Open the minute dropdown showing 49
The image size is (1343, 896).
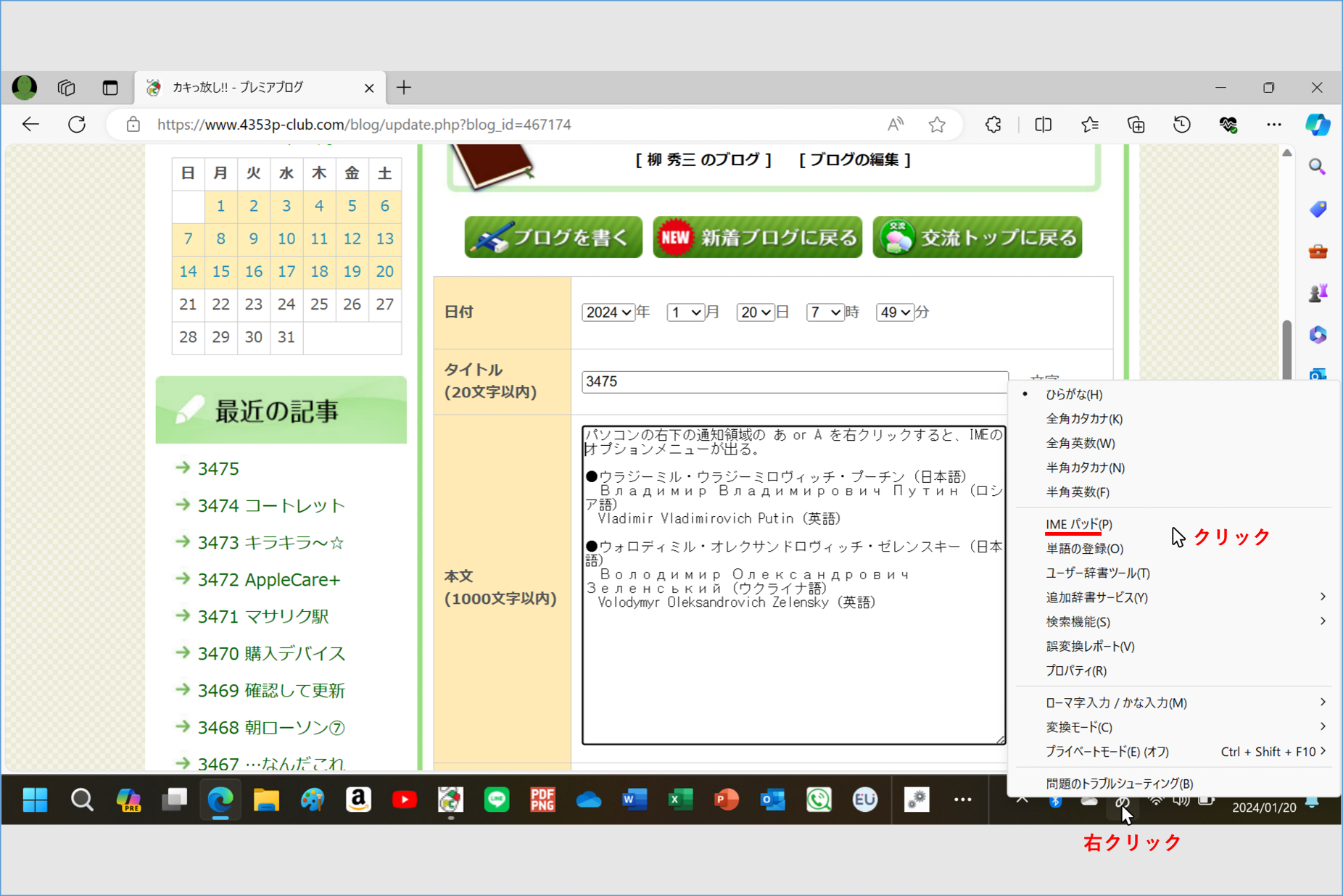point(894,312)
